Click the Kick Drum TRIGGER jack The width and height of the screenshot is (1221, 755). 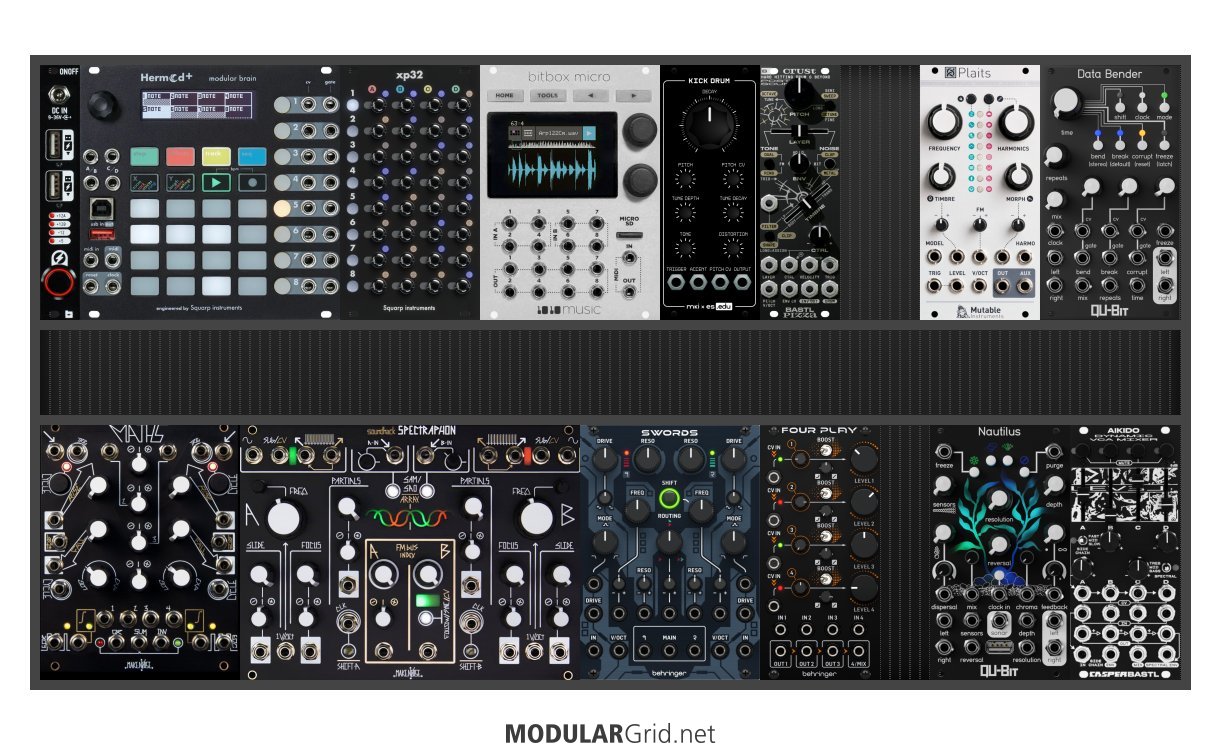[x=676, y=282]
